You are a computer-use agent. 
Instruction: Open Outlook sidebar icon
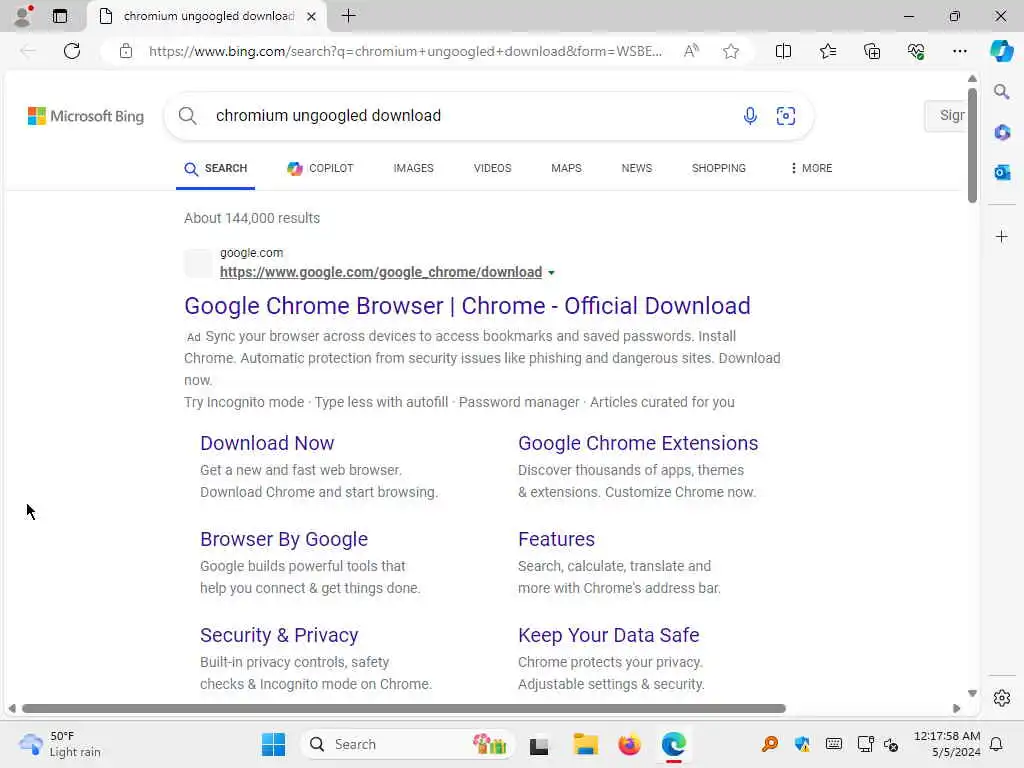1002,172
